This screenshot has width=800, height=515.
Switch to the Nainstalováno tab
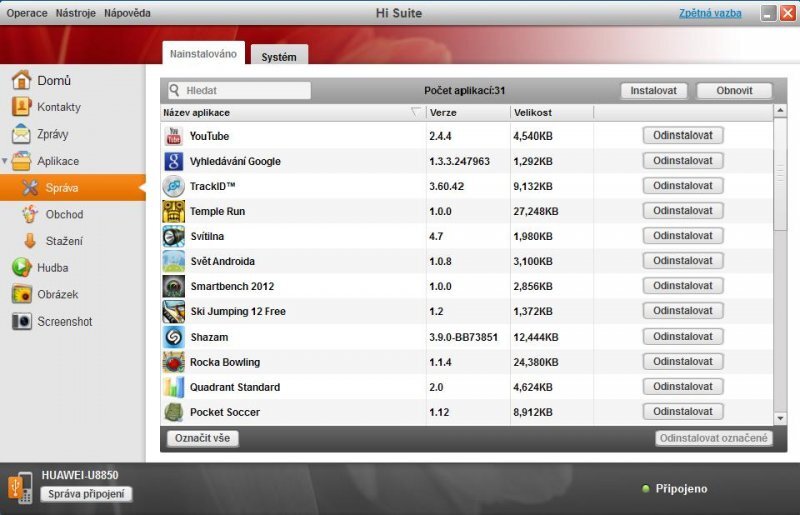click(203, 53)
